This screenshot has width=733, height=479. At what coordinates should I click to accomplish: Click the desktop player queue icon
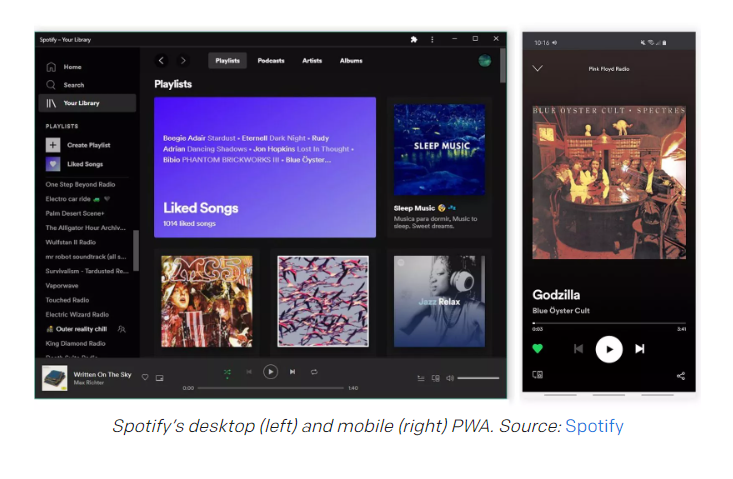click(421, 378)
